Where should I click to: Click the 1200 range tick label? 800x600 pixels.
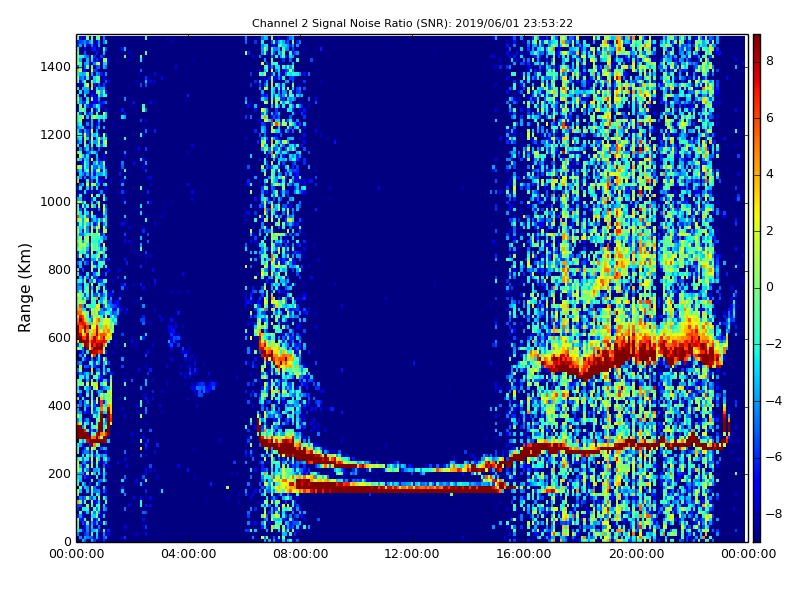(x=56, y=135)
